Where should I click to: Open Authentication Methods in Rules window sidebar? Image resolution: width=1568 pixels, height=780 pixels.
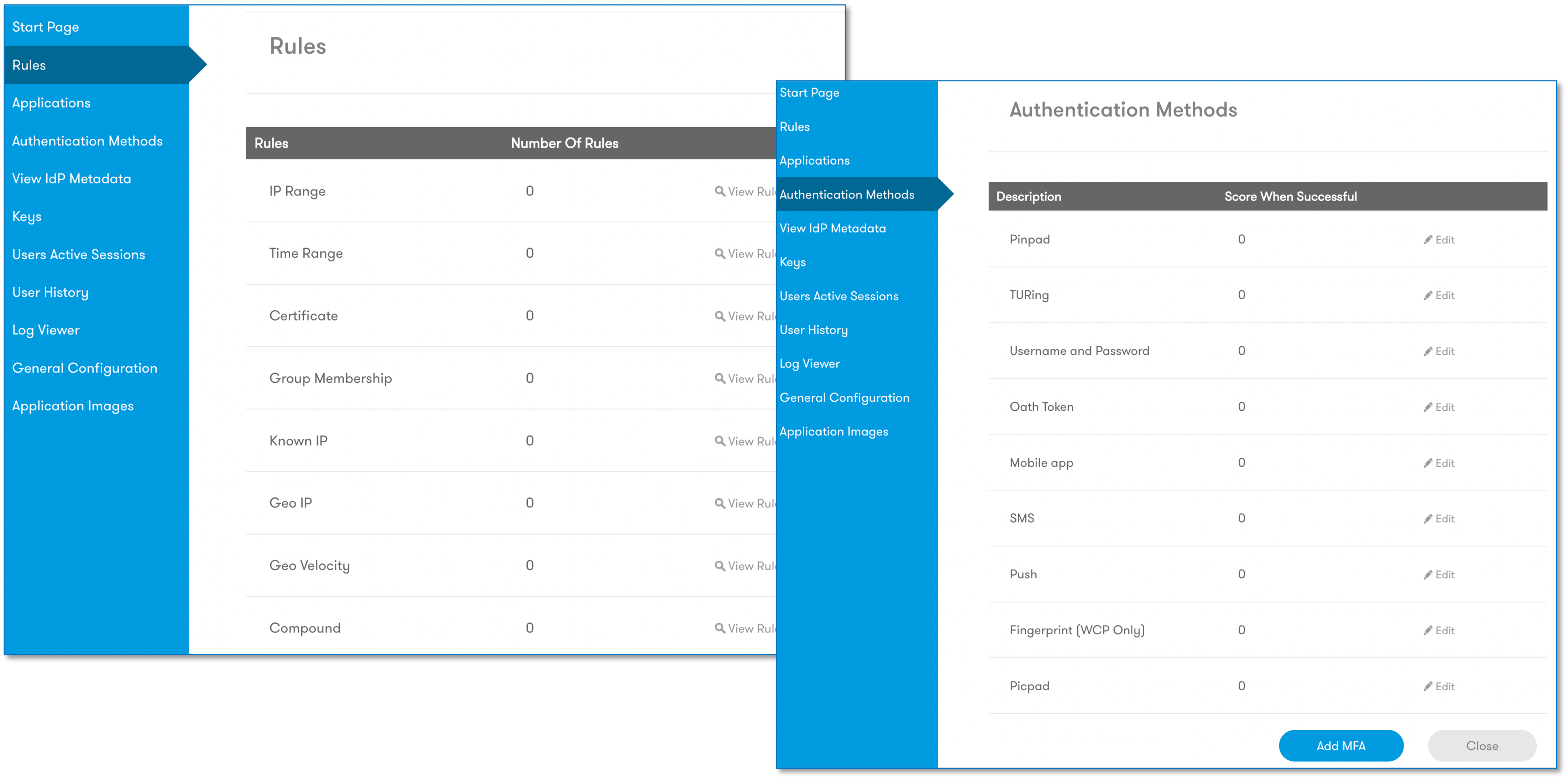pos(87,141)
